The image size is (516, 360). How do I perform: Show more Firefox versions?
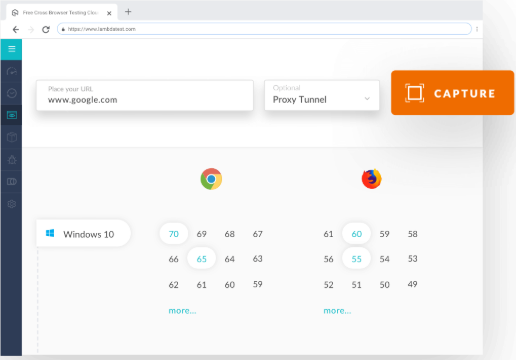pyautogui.click(x=337, y=311)
